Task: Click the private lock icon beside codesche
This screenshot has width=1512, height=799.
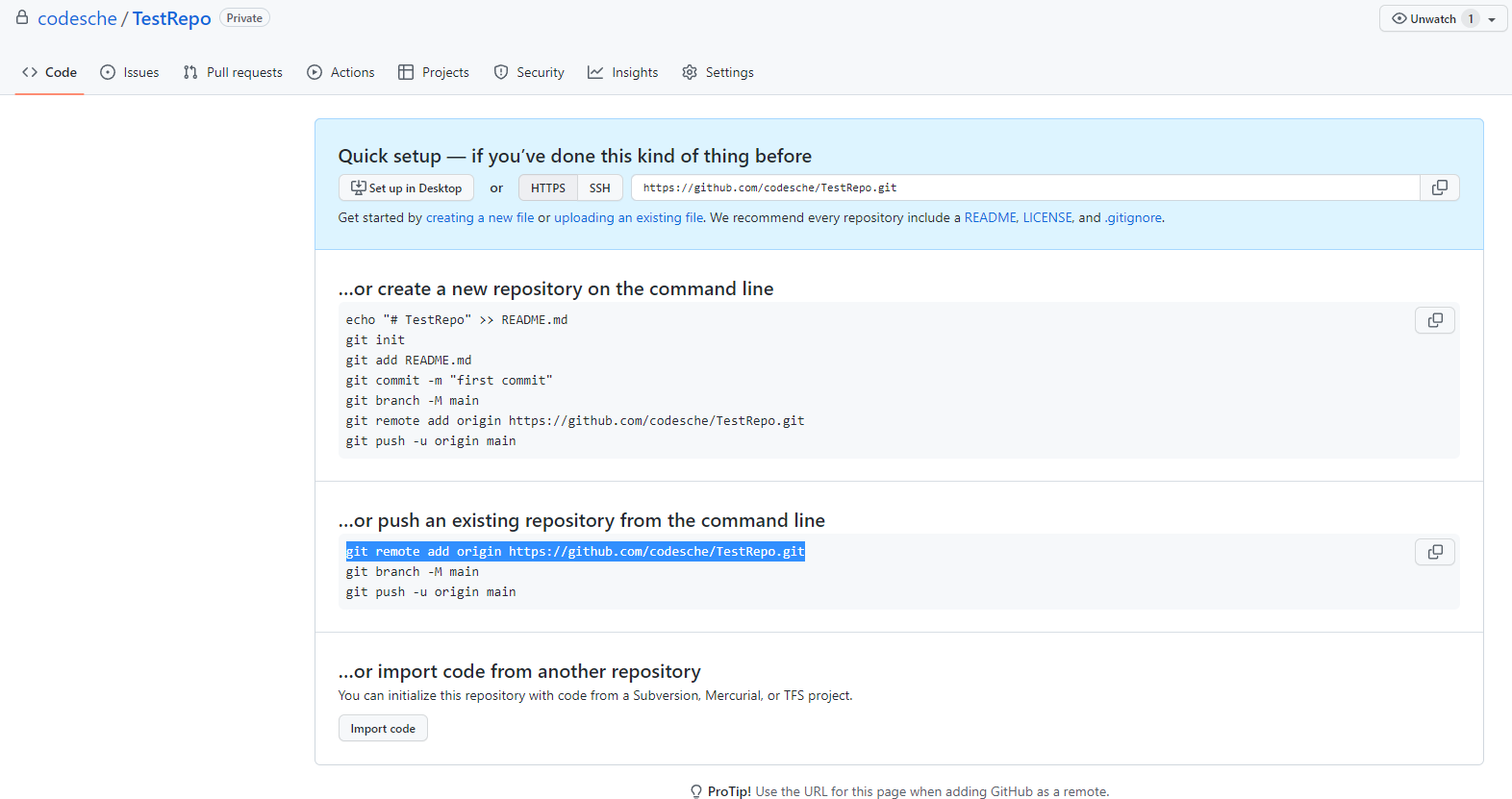Action: click(22, 17)
